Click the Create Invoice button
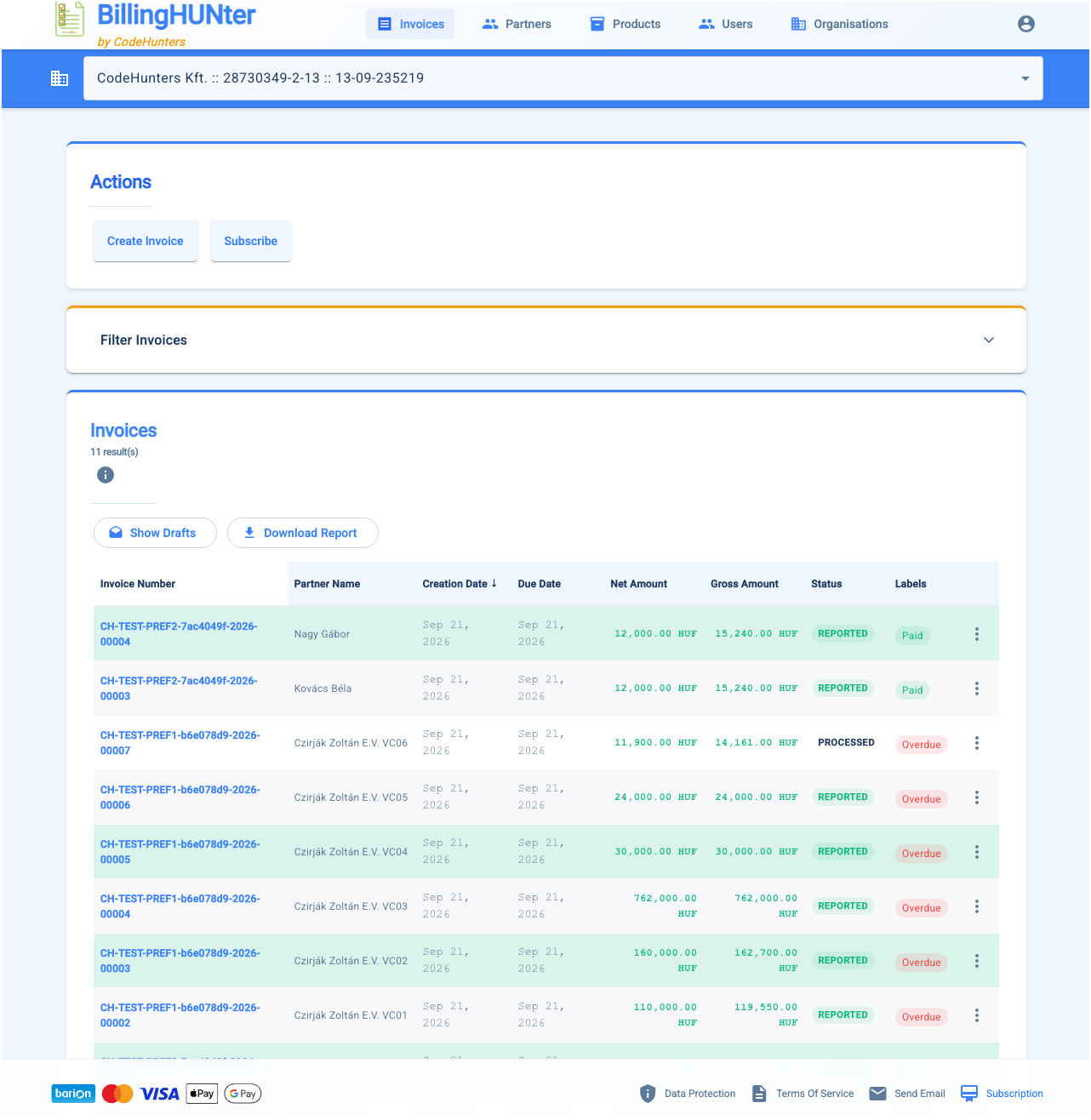Viewport: 1091px width, 1120px height. [x=146, y=241]
